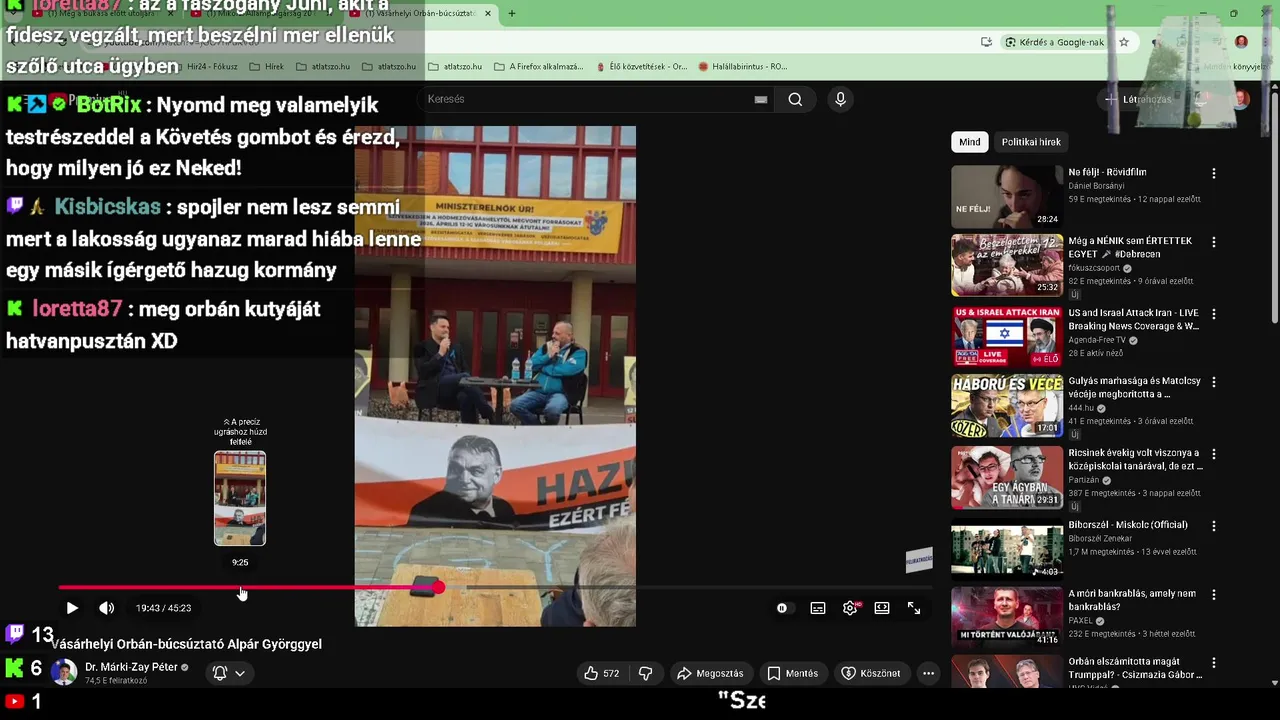Open the Hír24 - Fókusz bookmark
The height and width of the screenshot is (720, 1280).
(212, 67)
